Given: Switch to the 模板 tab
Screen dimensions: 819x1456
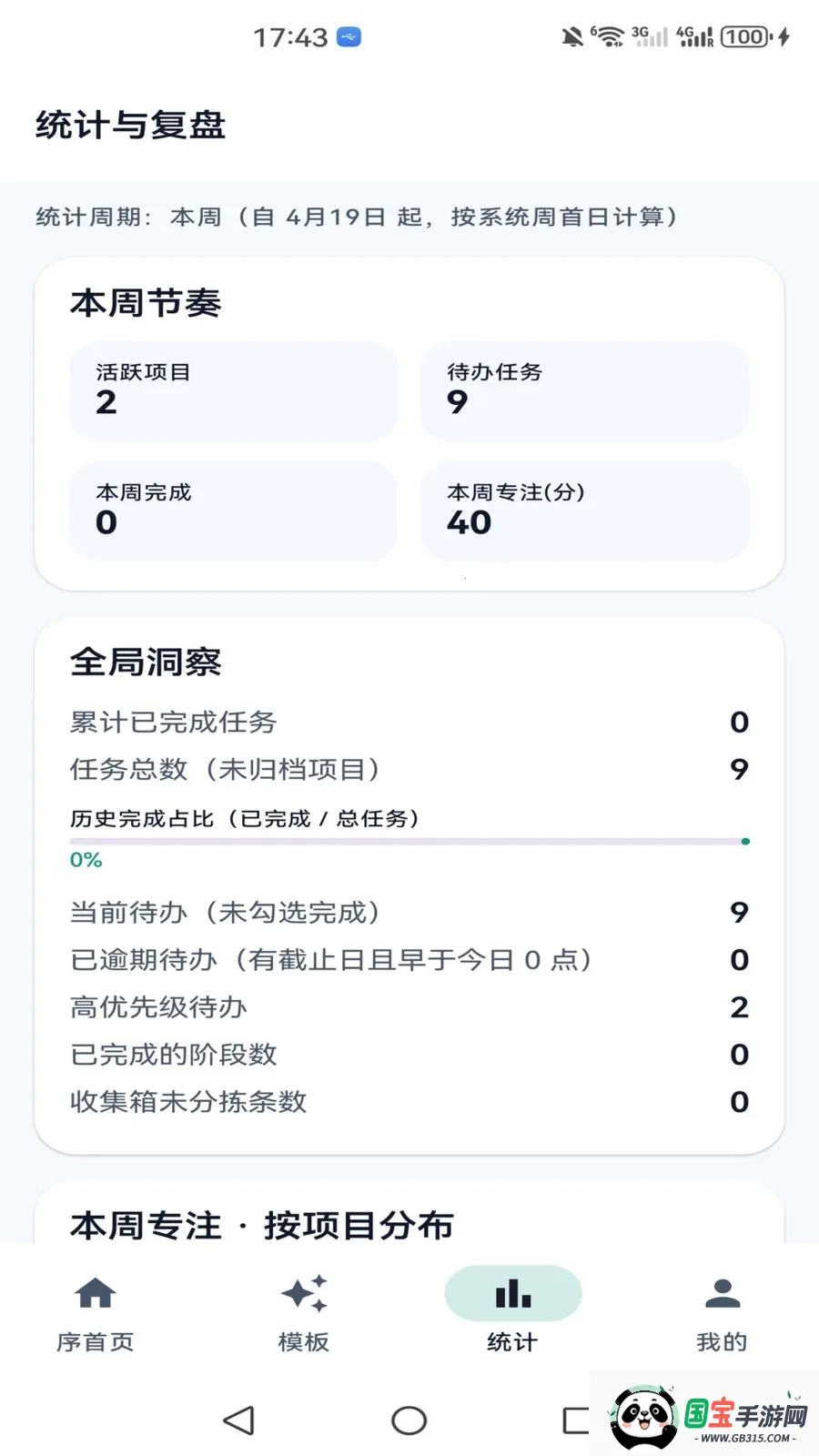Looking at the screenshot, I should tap(304, 1341).
